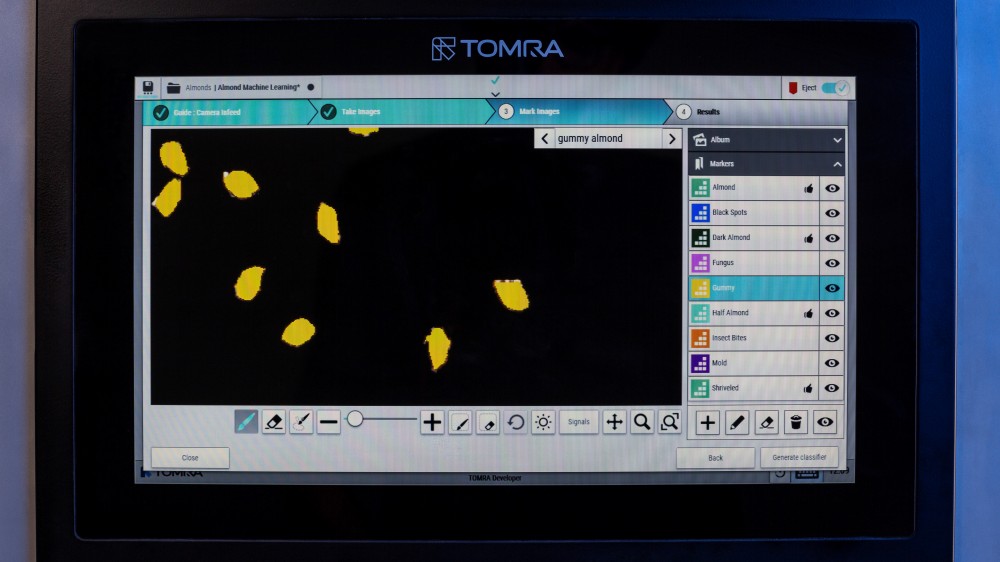Screen dimensions: 1000x562
Task: Expand the top-center down chevron
Action: pos(495,94)
